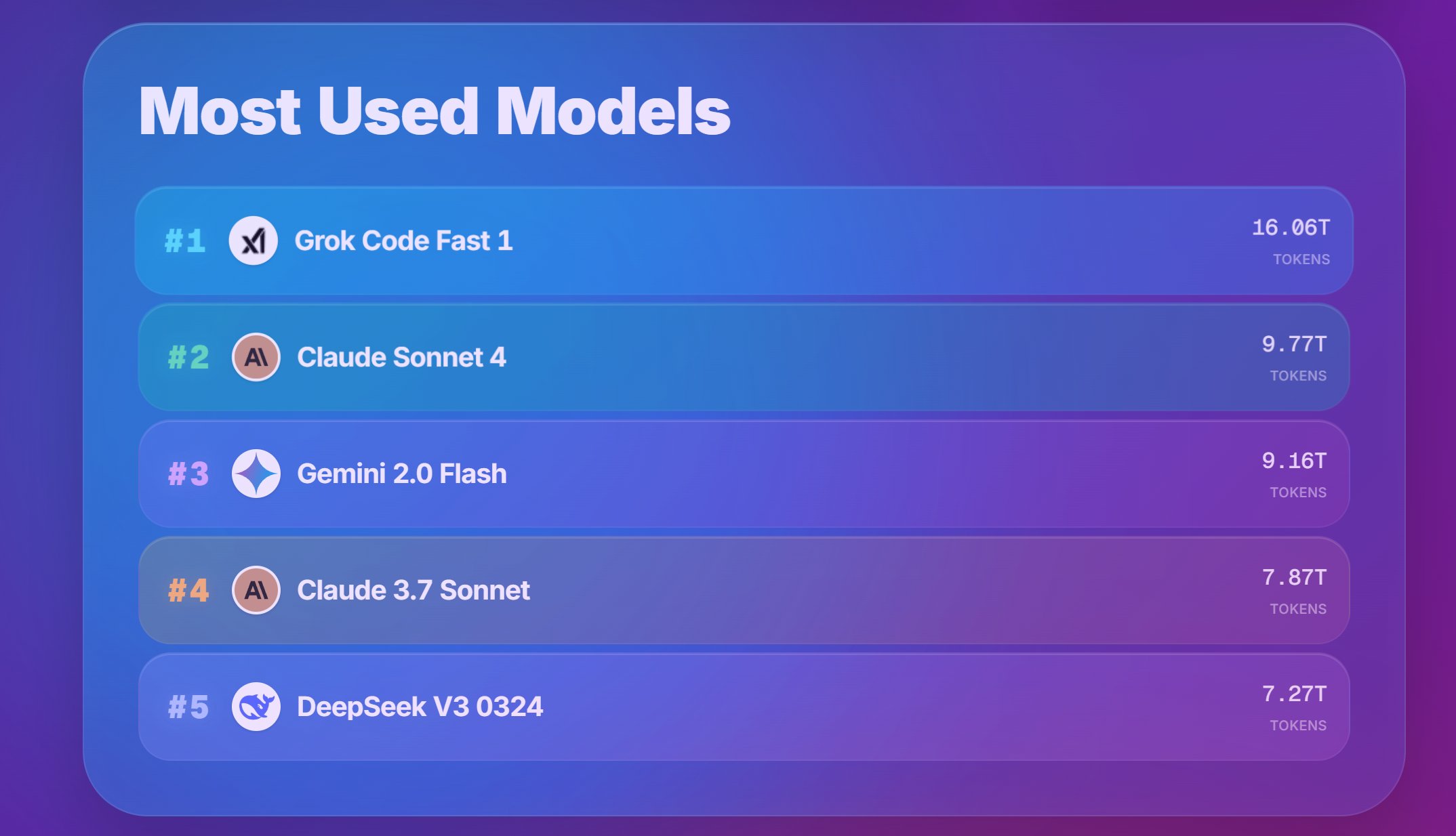This screenshot has width=1456, height=836.
Task: Click the 9.16T tokens value
Action: (1293, 461)
